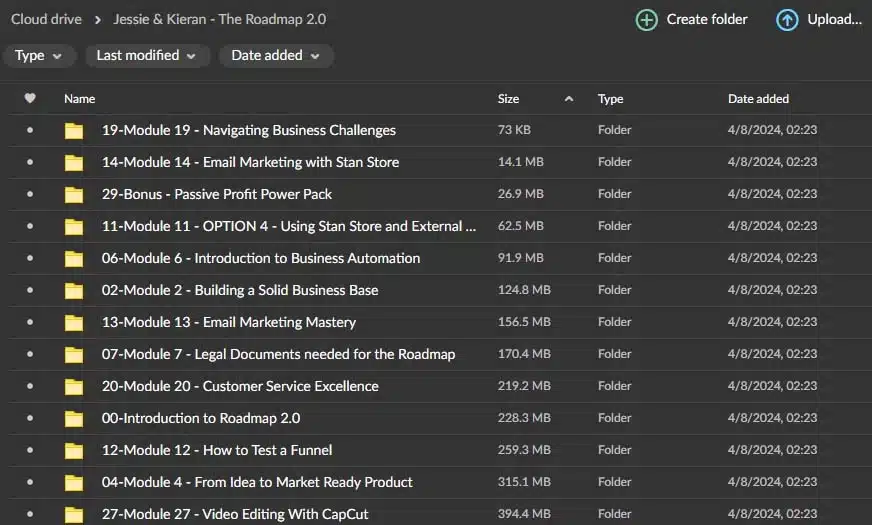Click folder icon for 04-Module 4 Market Ready Product
The width and height of the screenshot is (872, 525).
click(x=73, y=483)
